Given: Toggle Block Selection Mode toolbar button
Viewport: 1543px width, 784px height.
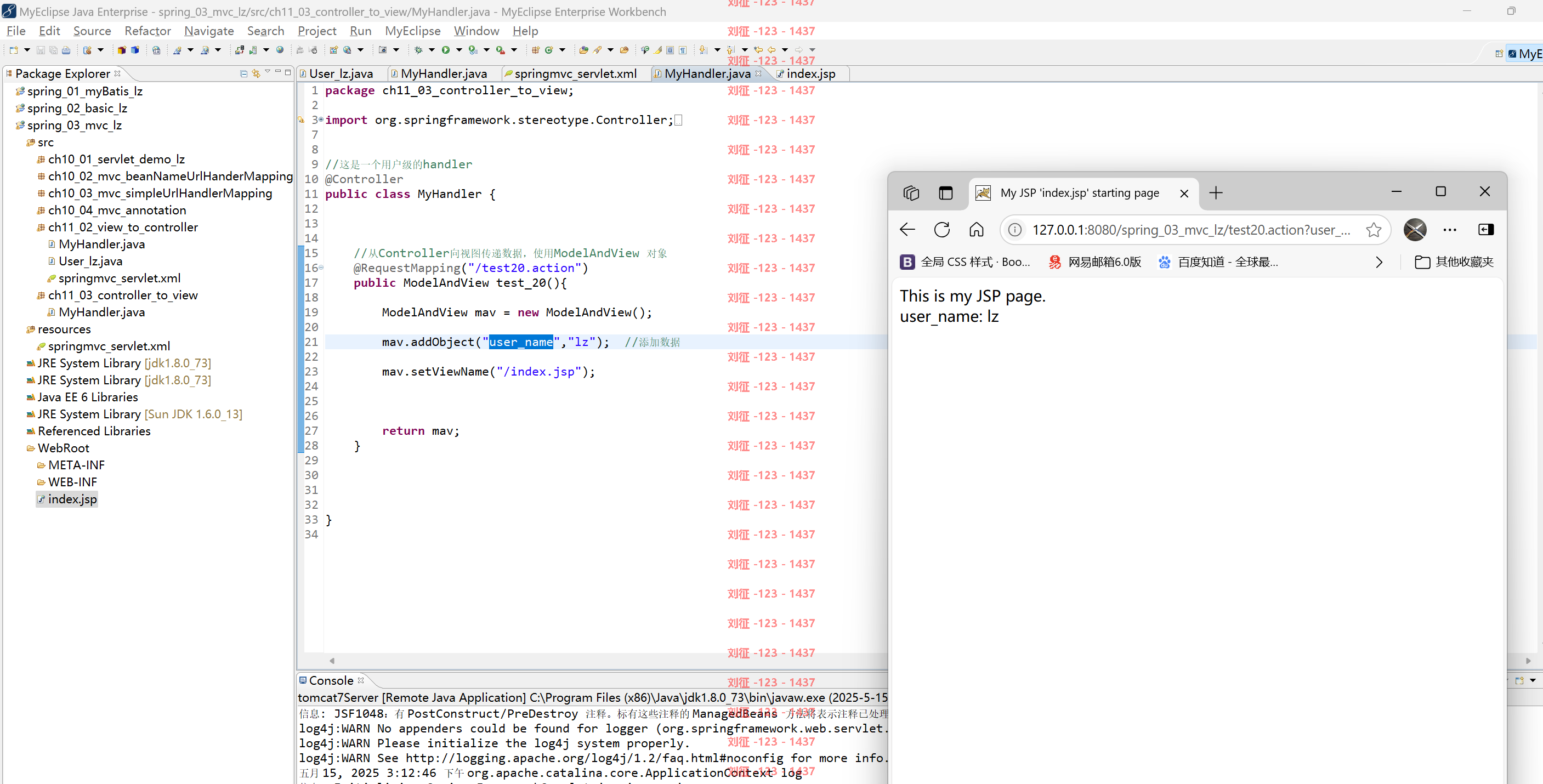Looking at the screenshot, I should click(670, 50).
